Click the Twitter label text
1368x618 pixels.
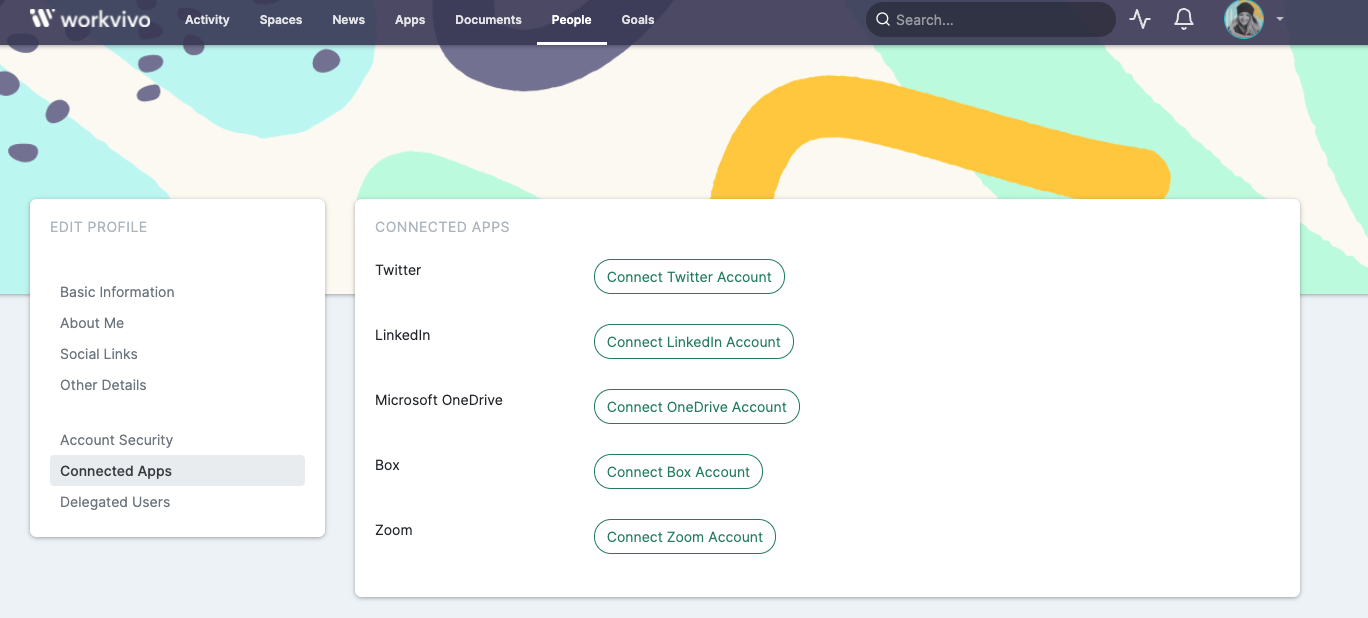click(x=398, y=270)
